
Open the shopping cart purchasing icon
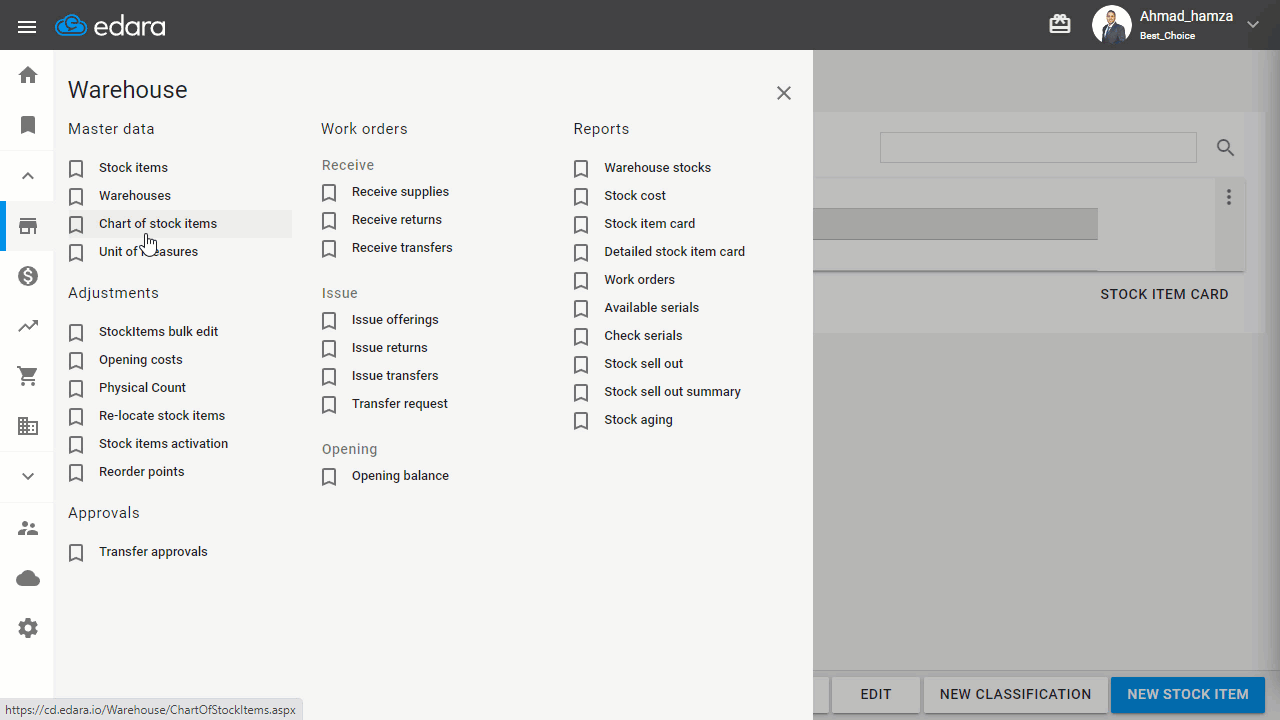point(28,376)
